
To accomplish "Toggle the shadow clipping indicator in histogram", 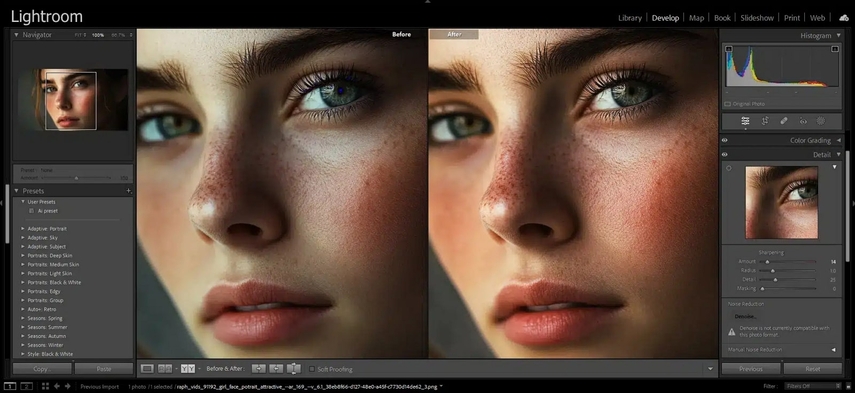I will 728,49.
